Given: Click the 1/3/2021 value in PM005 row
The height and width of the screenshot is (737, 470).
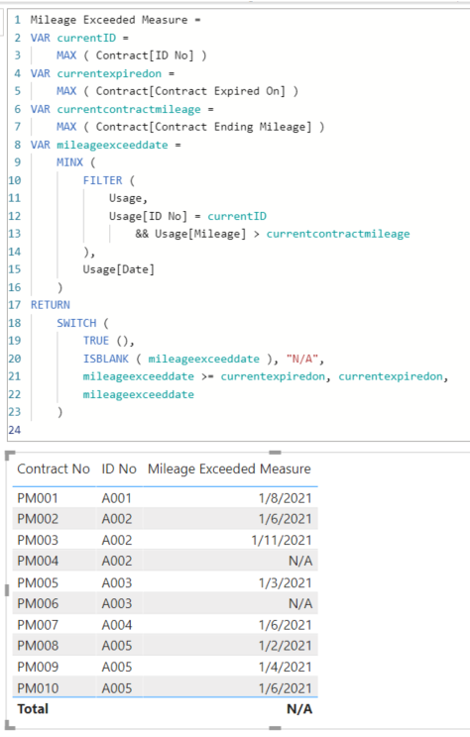Looking at the screenshot, I should (x=285, y=583).
